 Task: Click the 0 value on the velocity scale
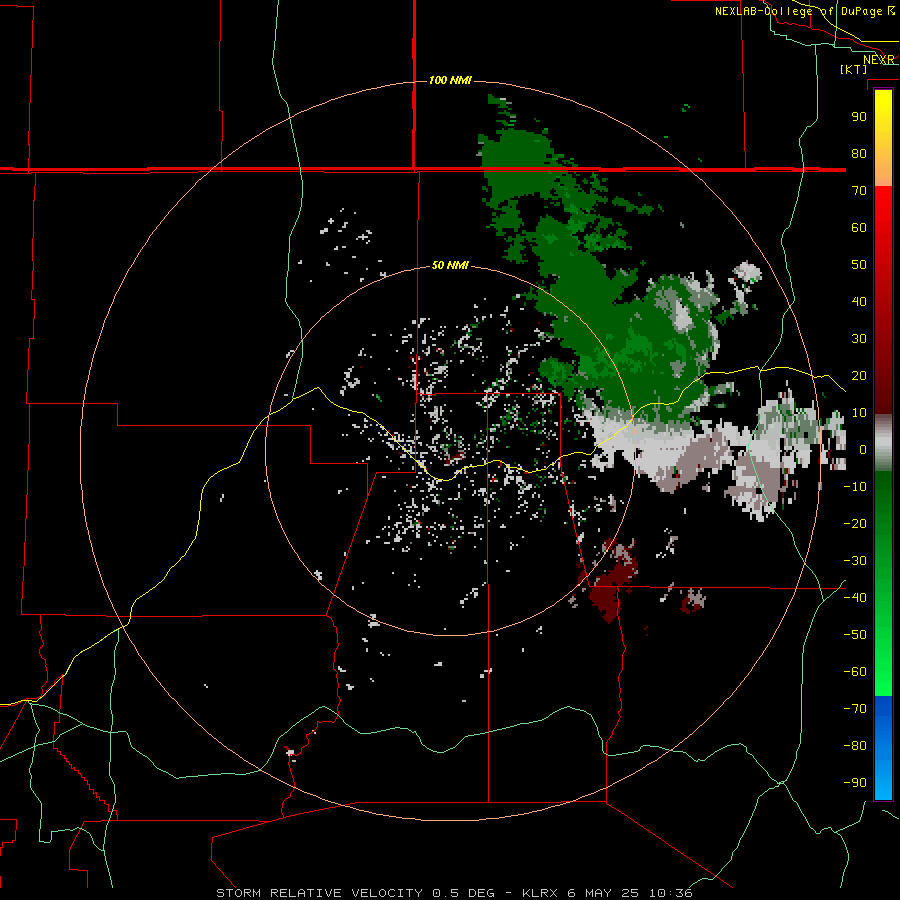point(862,450)
